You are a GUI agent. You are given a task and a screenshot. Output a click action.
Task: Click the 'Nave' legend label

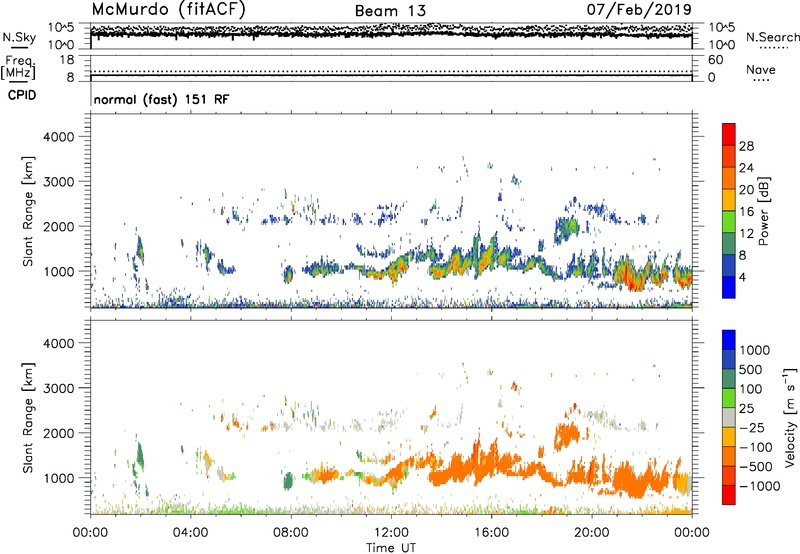pyautogui.click(x=760, y=69)
